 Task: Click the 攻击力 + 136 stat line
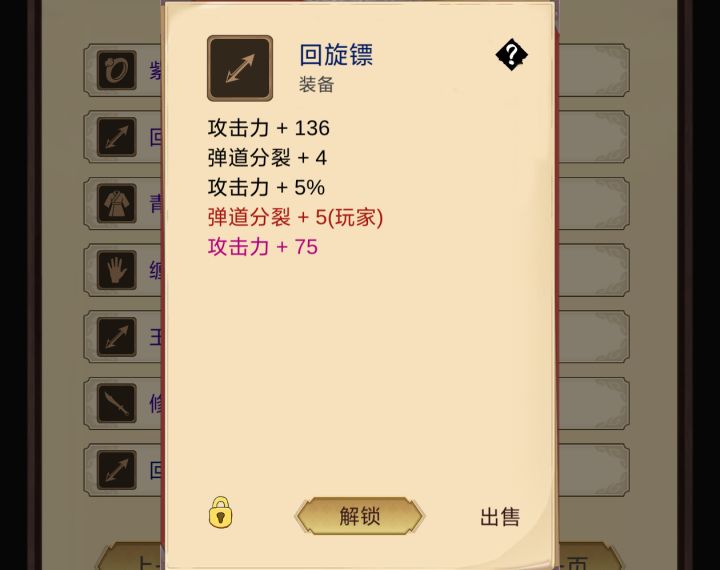coord(269,128)
